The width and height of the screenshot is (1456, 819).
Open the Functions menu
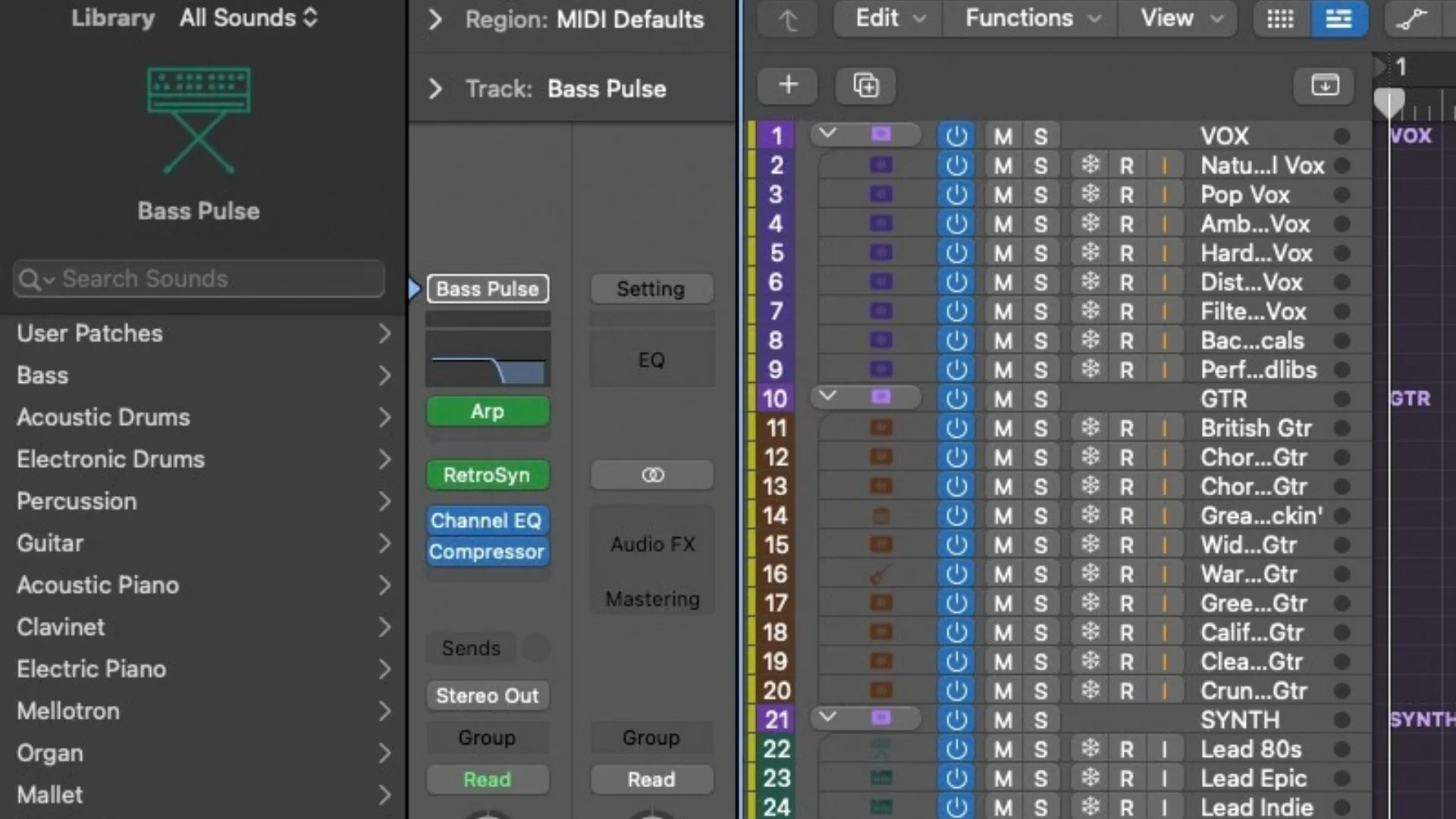click(x=1031, y=19)
